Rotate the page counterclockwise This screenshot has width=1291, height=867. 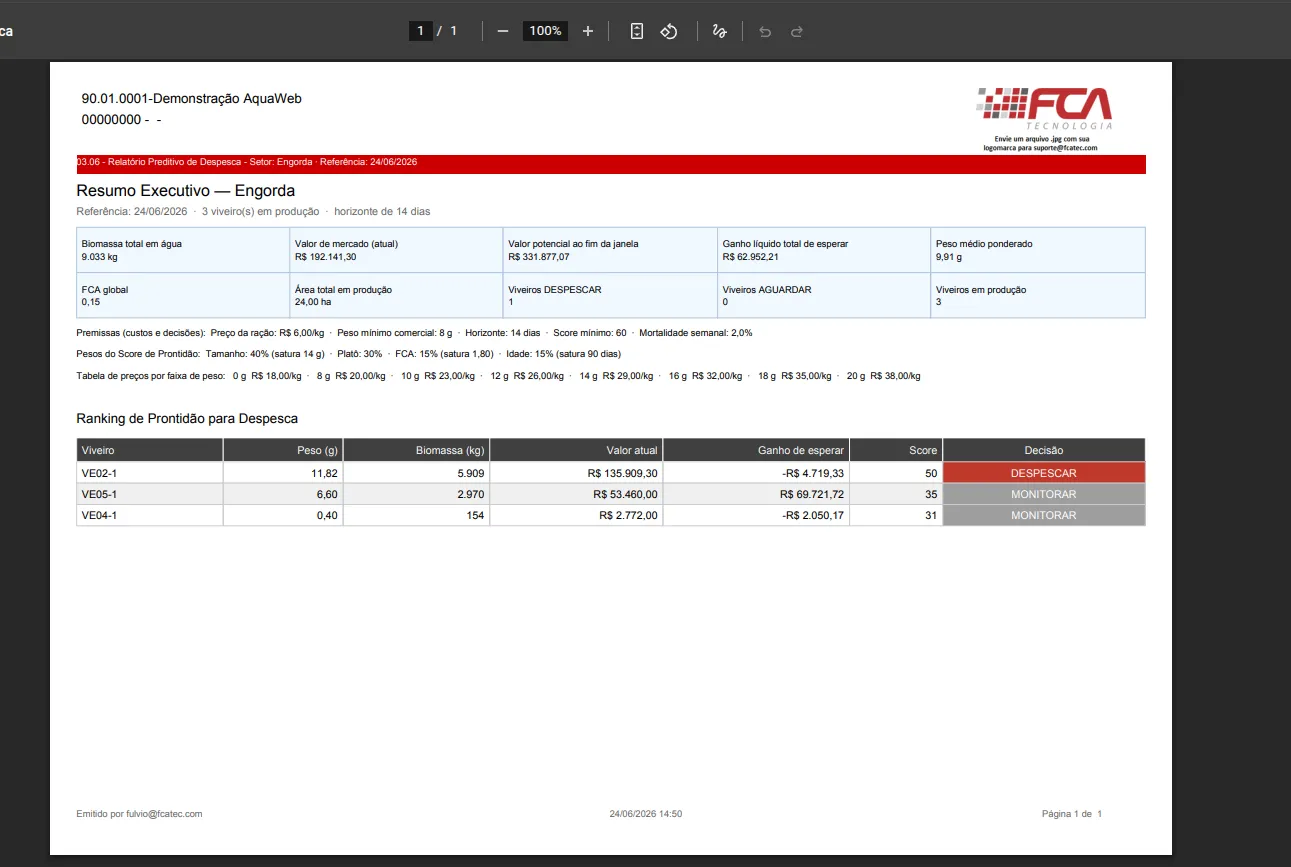click(669, 31)
